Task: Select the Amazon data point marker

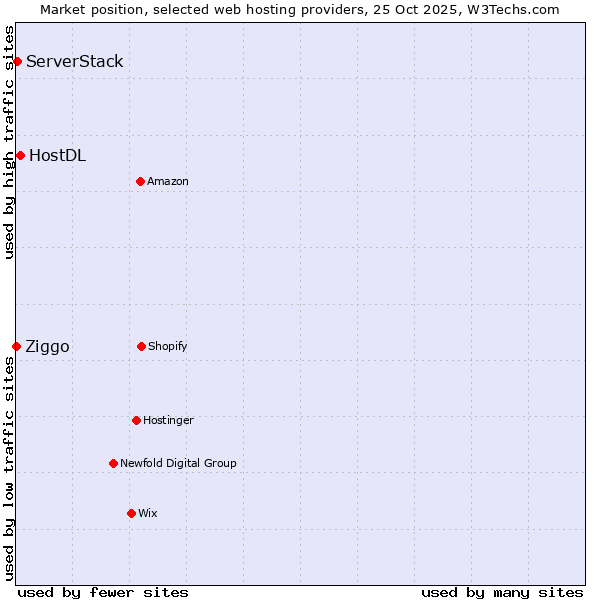Action: coord(140,181)
